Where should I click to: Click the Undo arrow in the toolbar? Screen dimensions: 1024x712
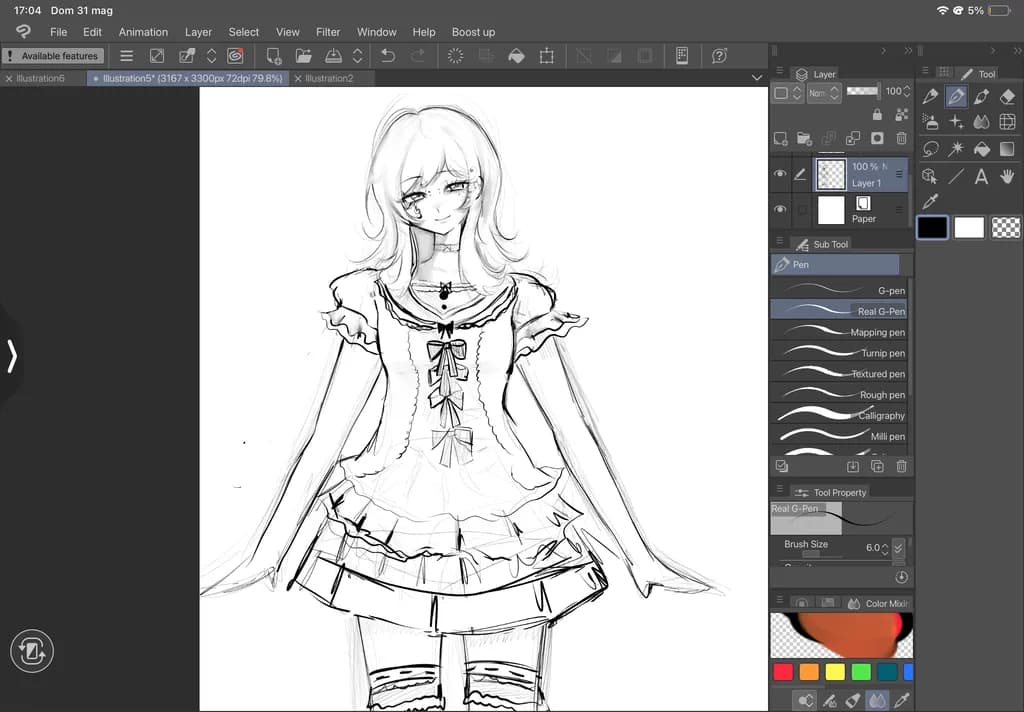tap(388, 56)
